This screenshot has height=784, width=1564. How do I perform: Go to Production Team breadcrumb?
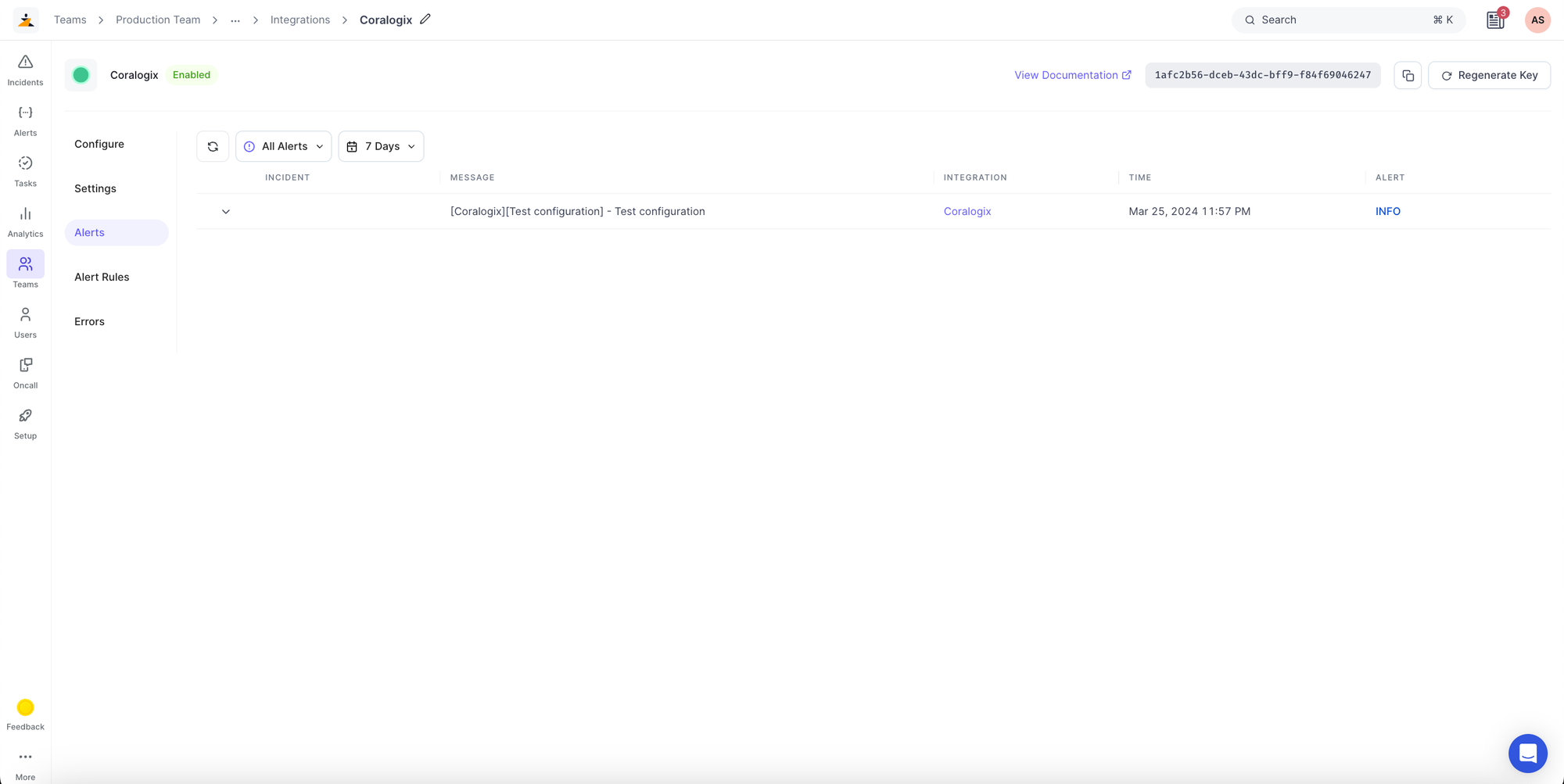(158, 20)
